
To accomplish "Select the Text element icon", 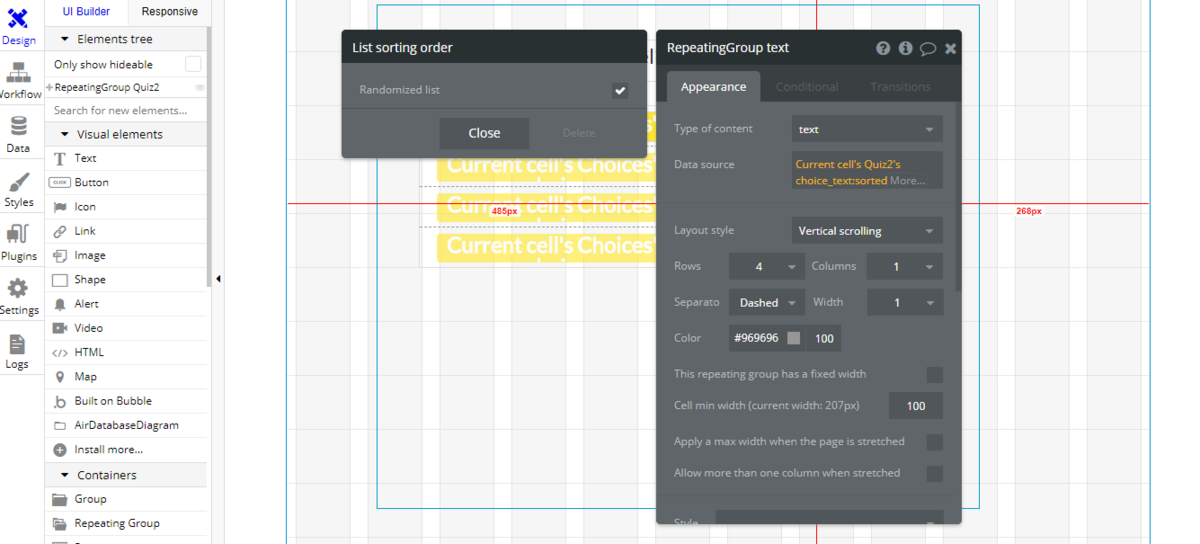I will [x=60, y=158].
